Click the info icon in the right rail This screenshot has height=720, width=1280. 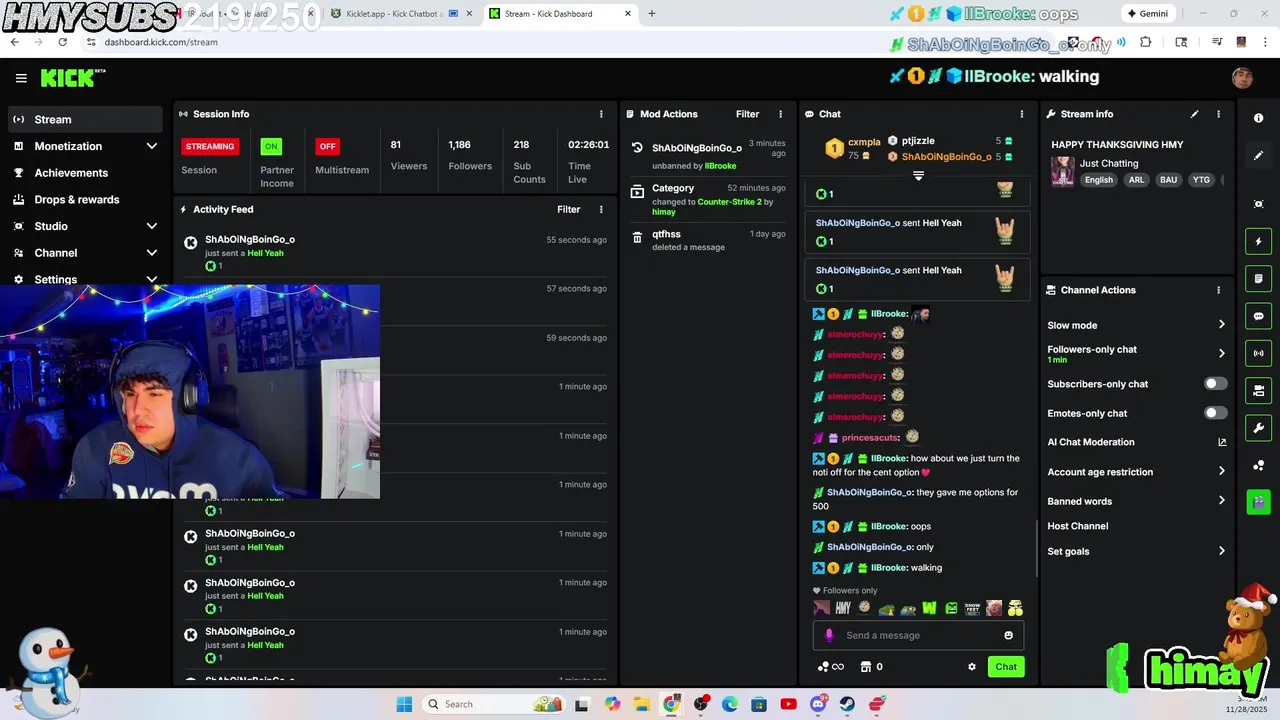1259,118
